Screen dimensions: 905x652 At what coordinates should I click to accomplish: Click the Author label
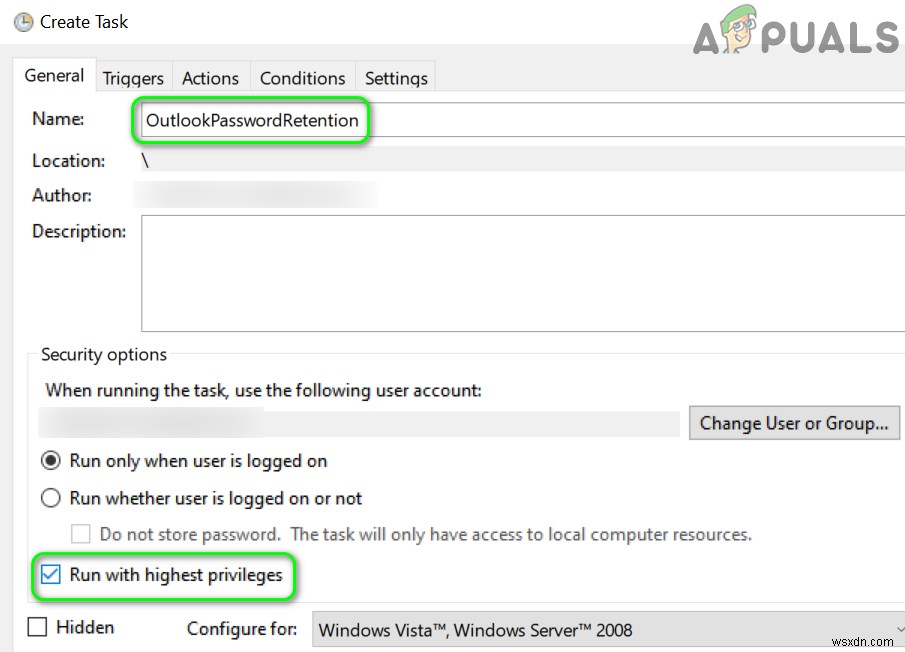[62, 196]
